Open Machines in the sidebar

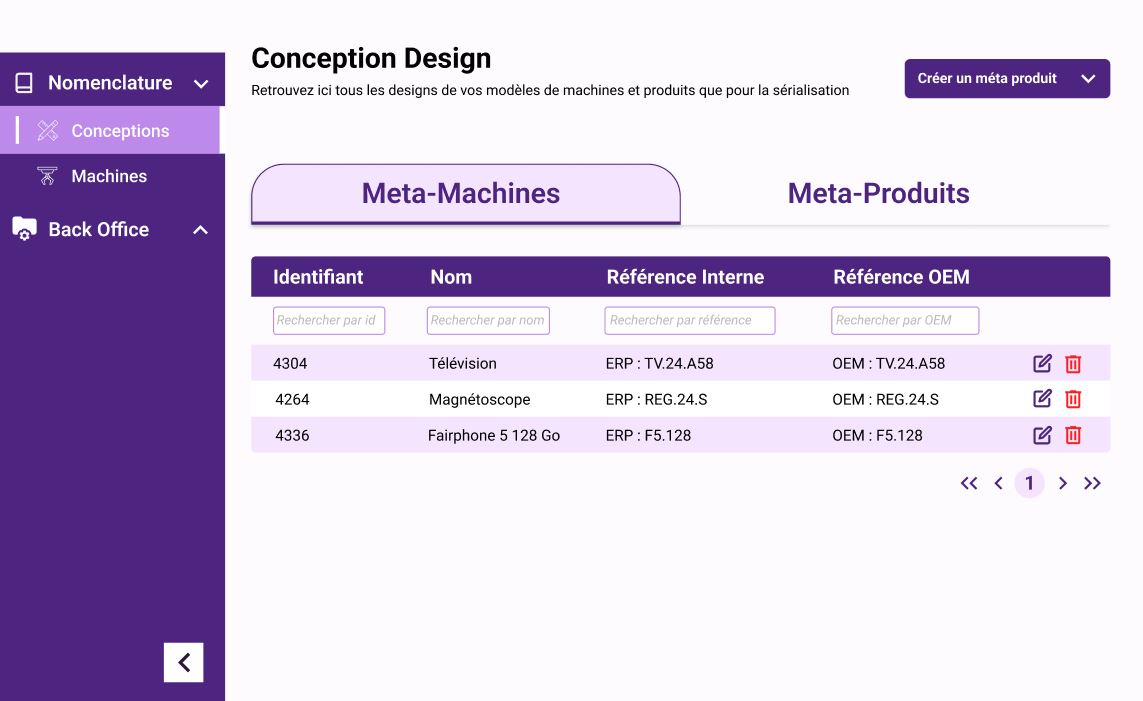(109, 176)
